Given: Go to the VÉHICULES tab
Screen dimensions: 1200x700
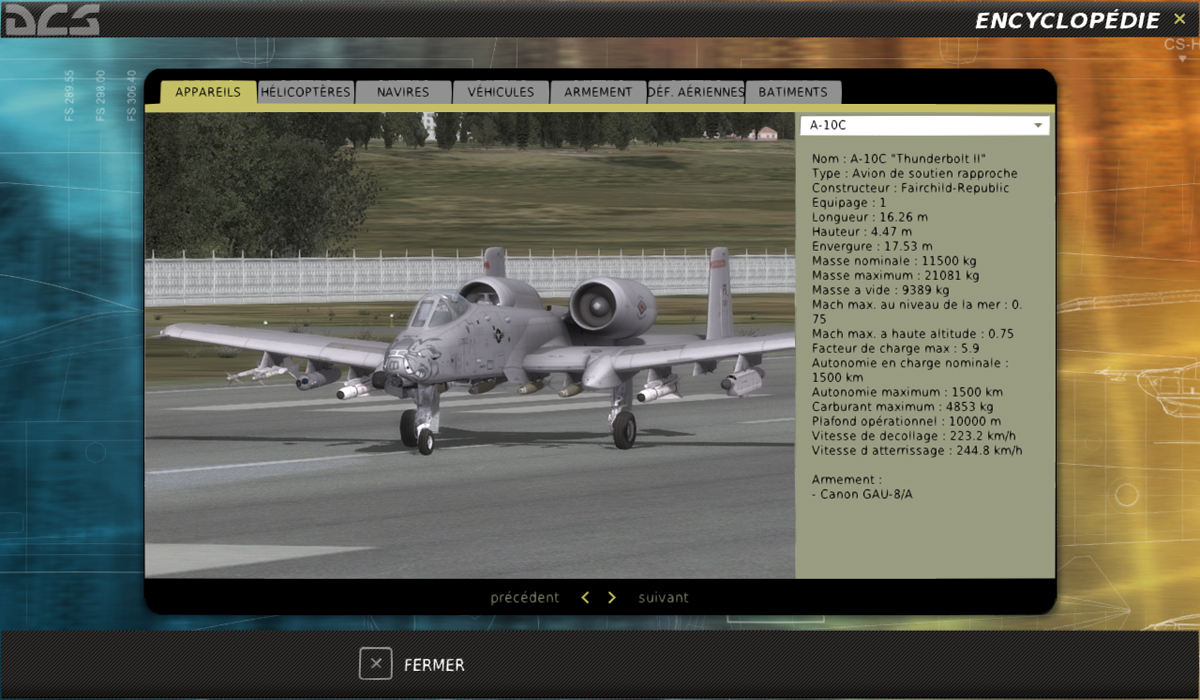Looking at the screenshot, I should point(501,92).
